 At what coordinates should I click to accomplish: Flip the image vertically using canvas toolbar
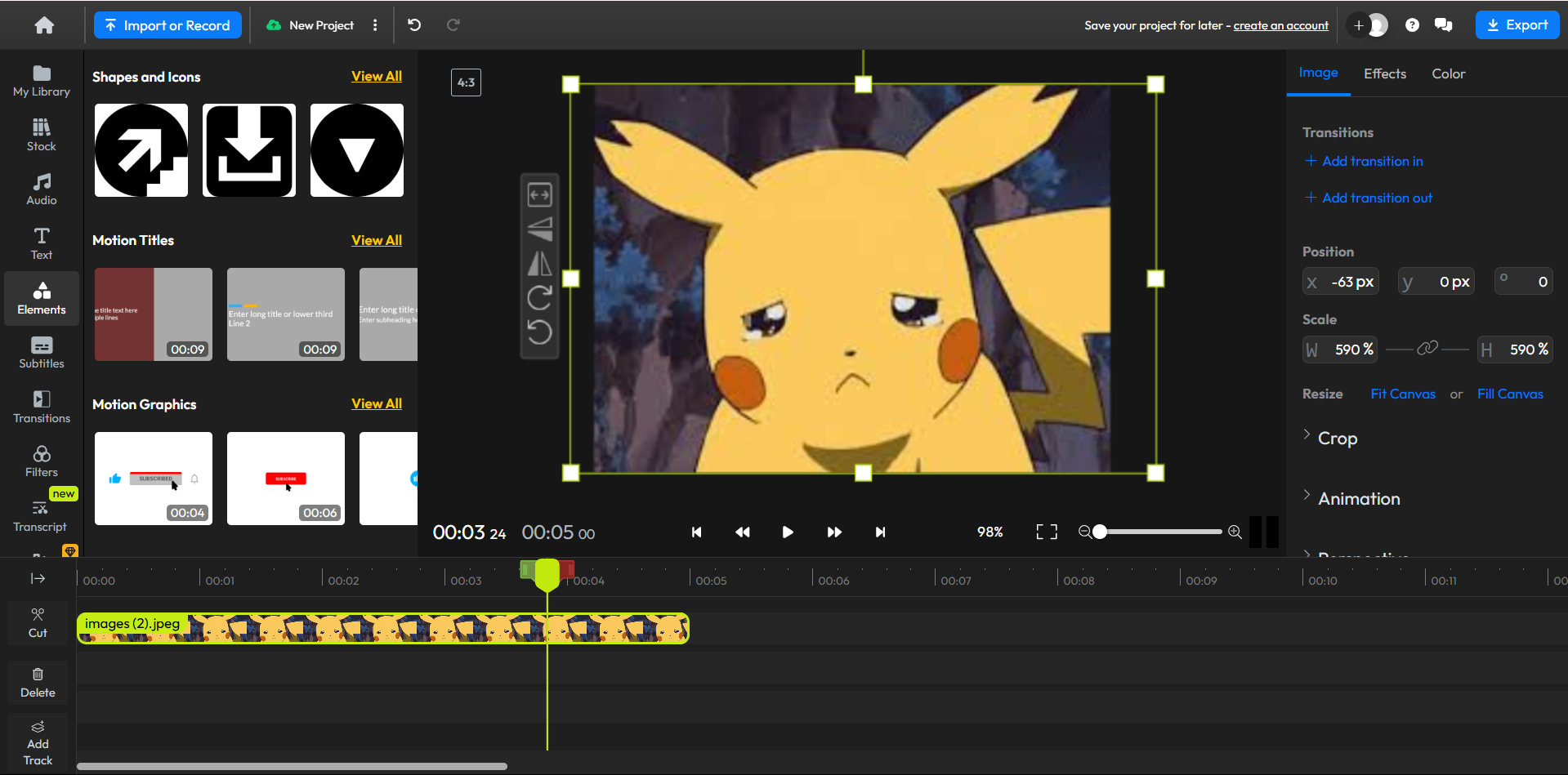tap(539, 229)
